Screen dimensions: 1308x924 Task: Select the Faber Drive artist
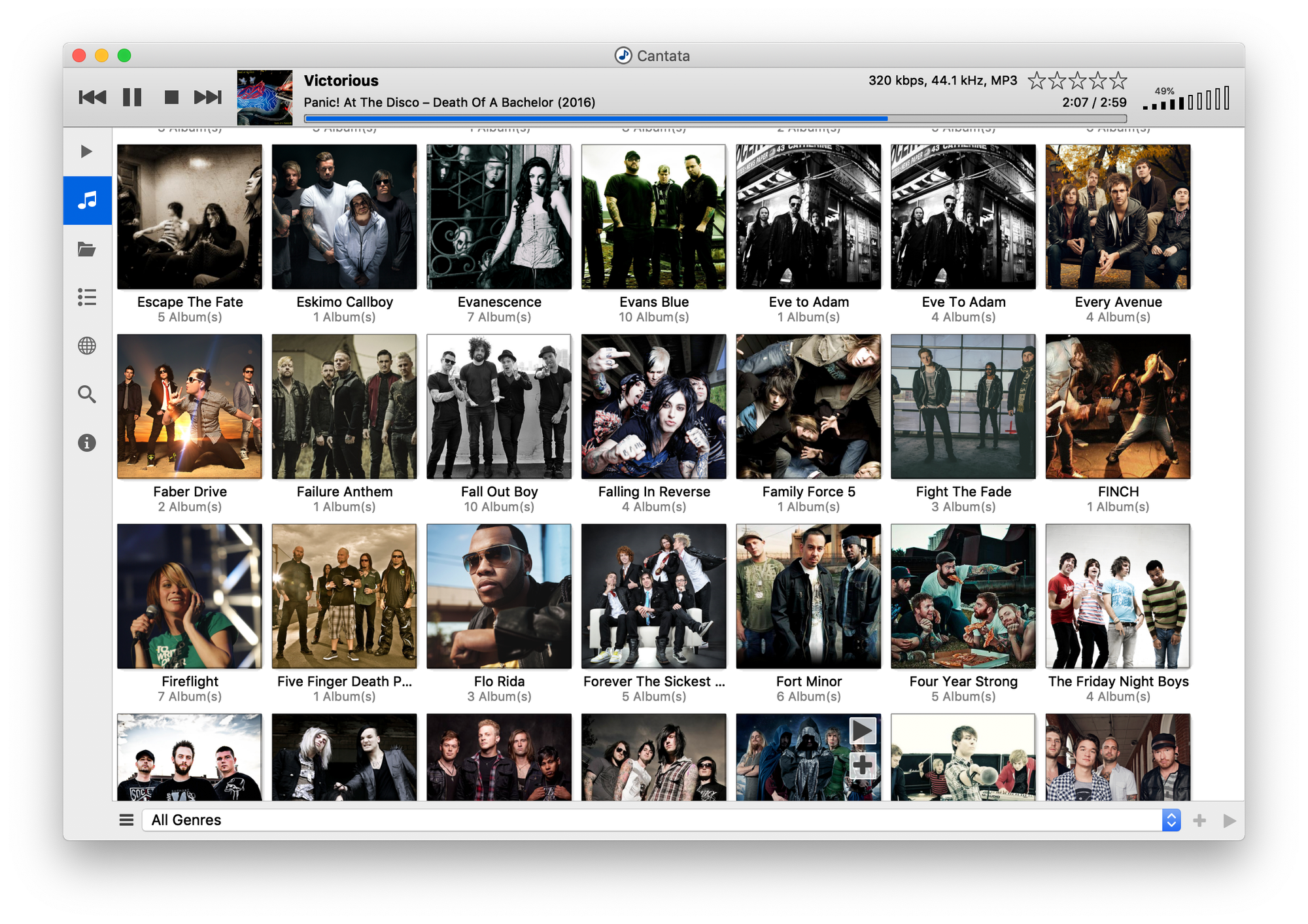coord(190,424)
